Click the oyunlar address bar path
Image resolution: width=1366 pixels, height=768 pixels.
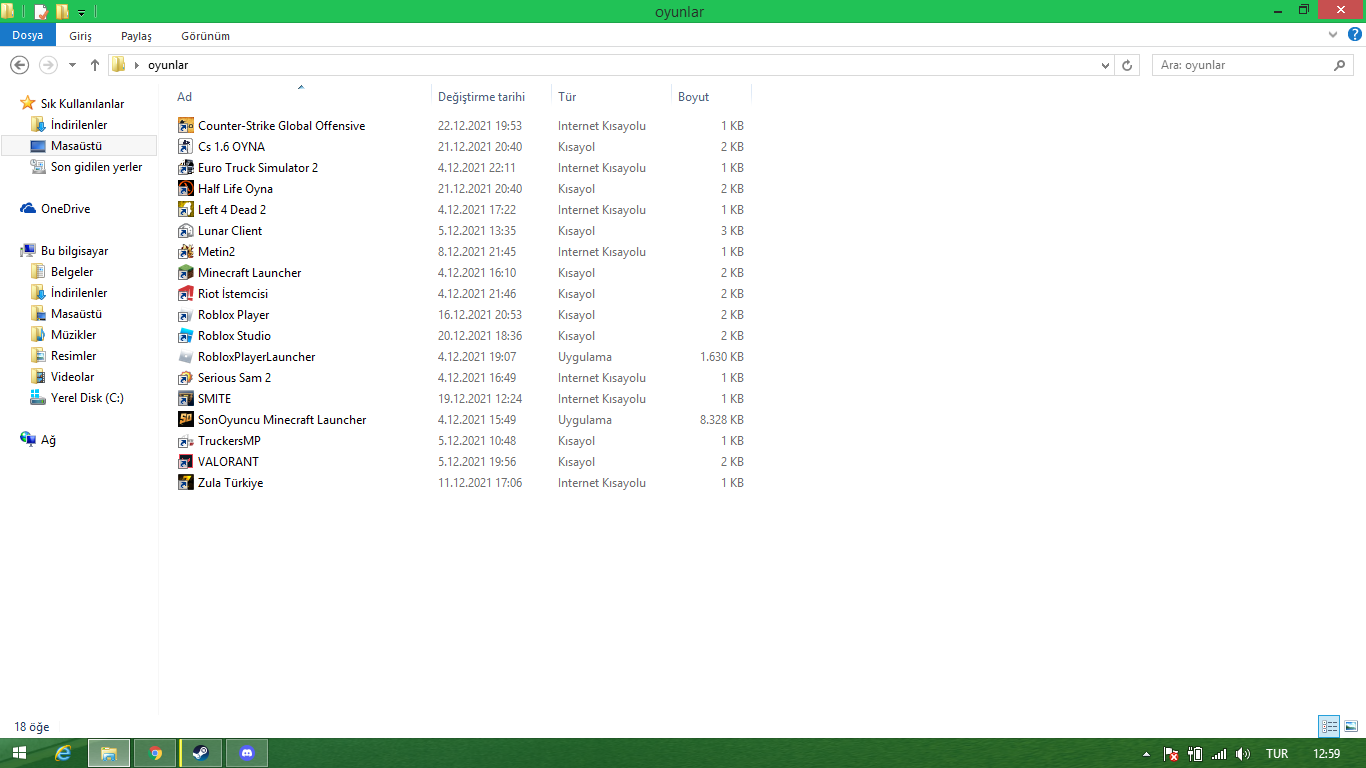point(168,65)
